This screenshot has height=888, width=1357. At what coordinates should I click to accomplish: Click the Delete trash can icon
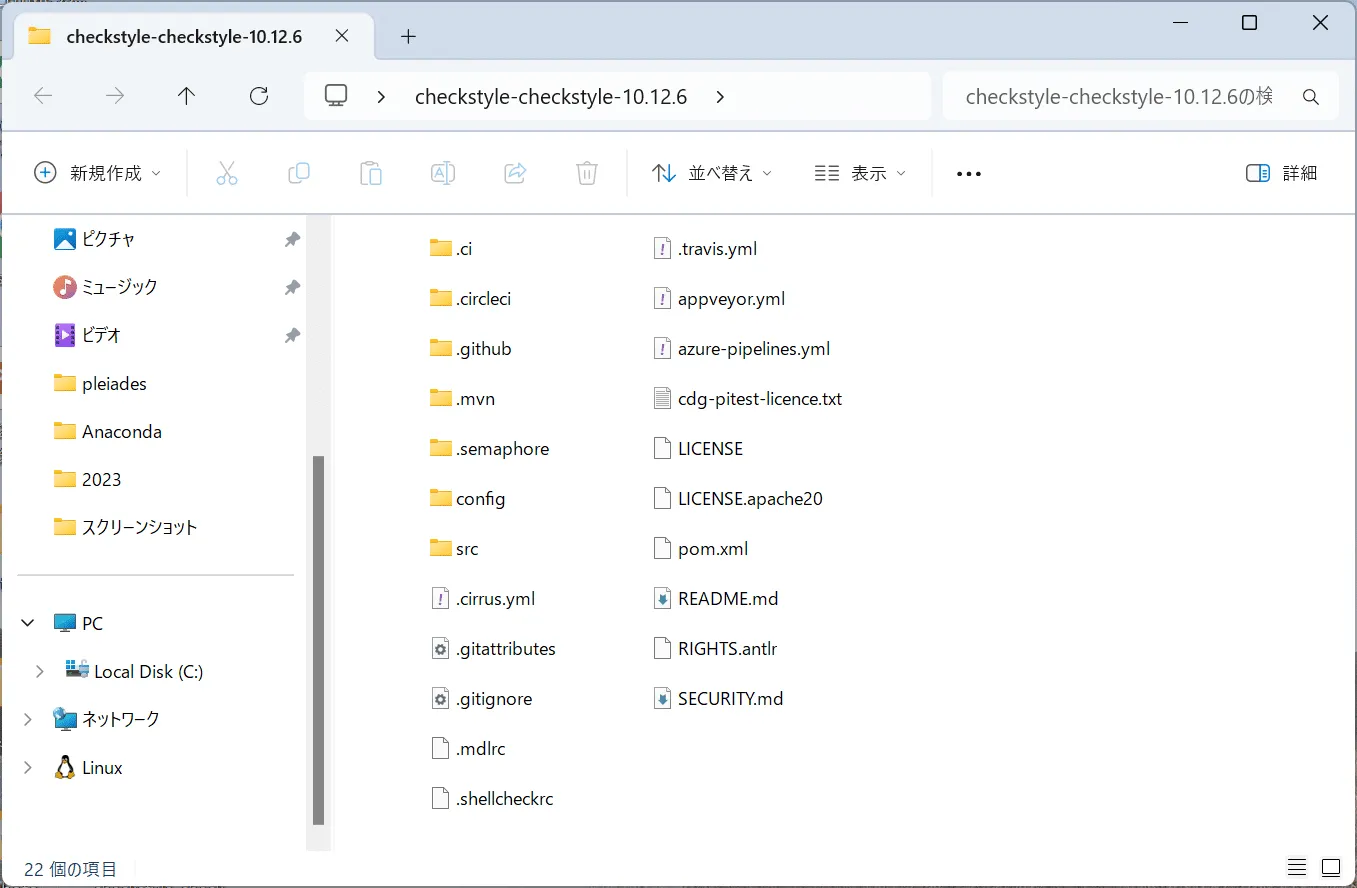tap(587, 173)
